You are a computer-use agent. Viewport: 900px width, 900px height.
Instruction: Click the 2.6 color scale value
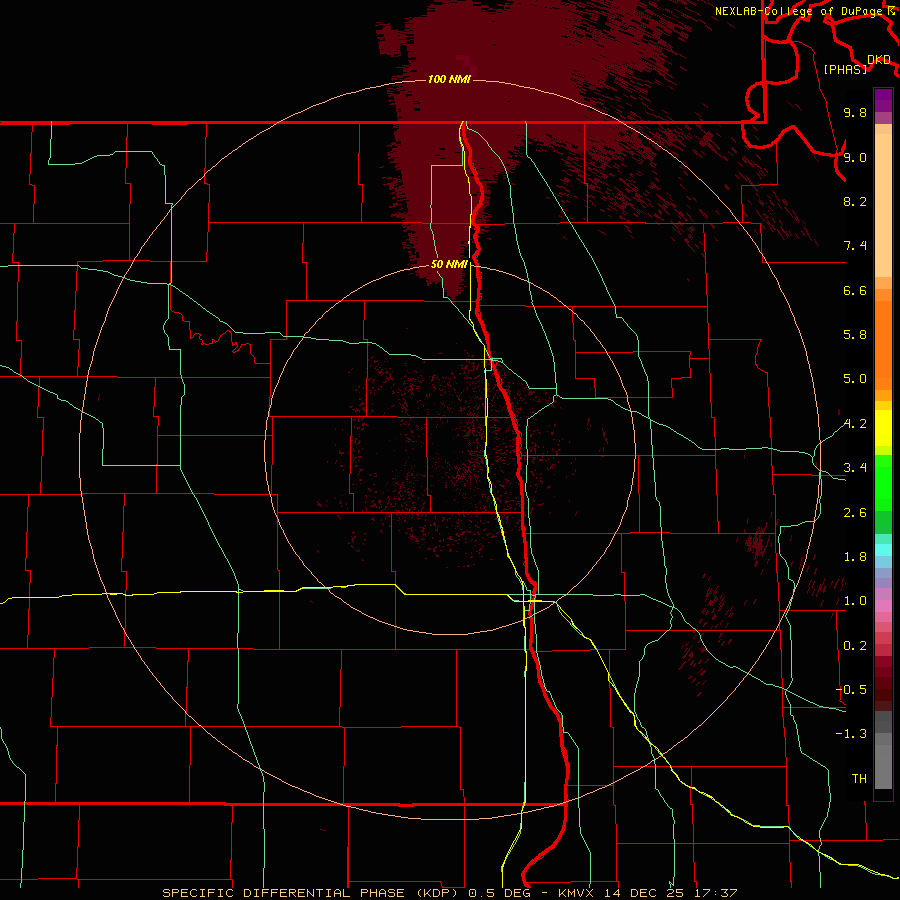pyautogui.click(x=855, y=513)
